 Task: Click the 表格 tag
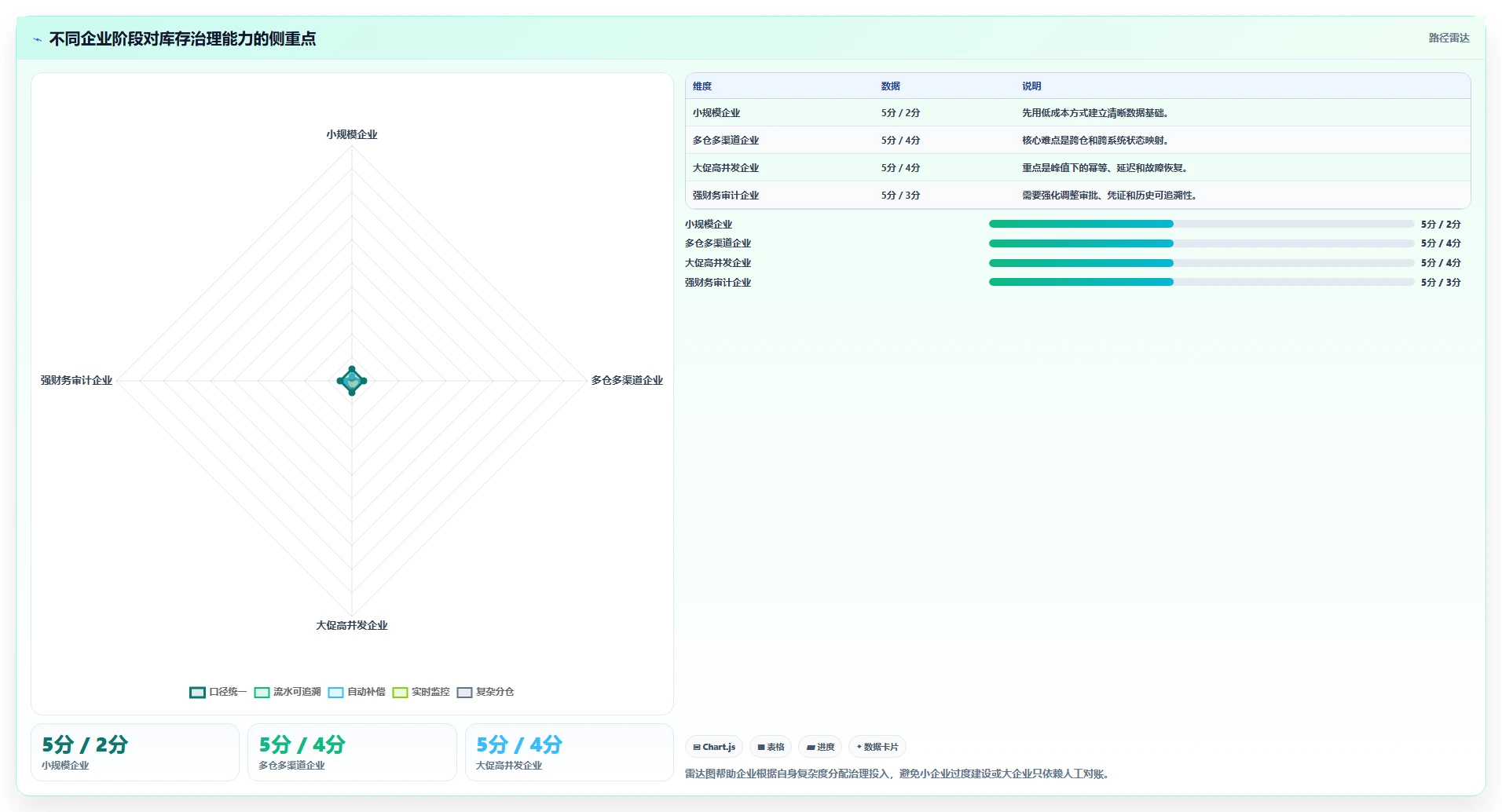[x=771, y=747]
